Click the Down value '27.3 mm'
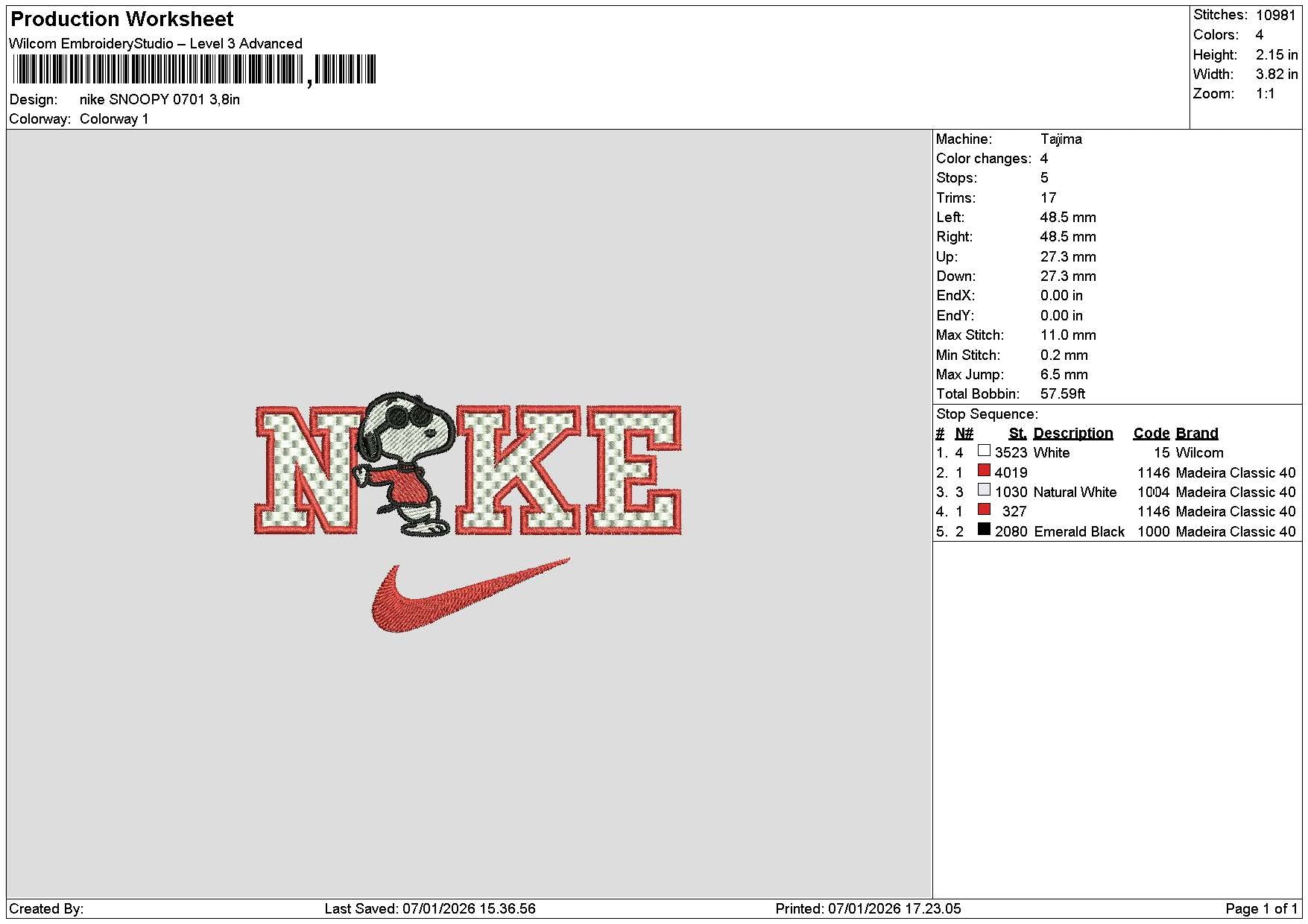This screenshot has height=924, width=1308. coord(1068,276)
